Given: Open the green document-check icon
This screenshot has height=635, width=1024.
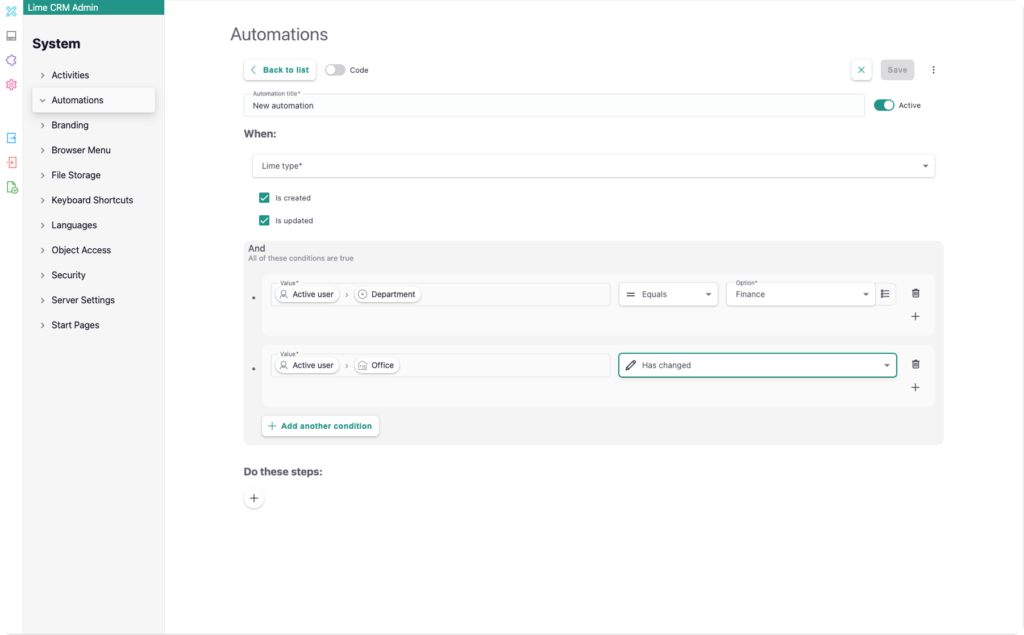Looking at the screenshot, I should click(x=11, y=187).
